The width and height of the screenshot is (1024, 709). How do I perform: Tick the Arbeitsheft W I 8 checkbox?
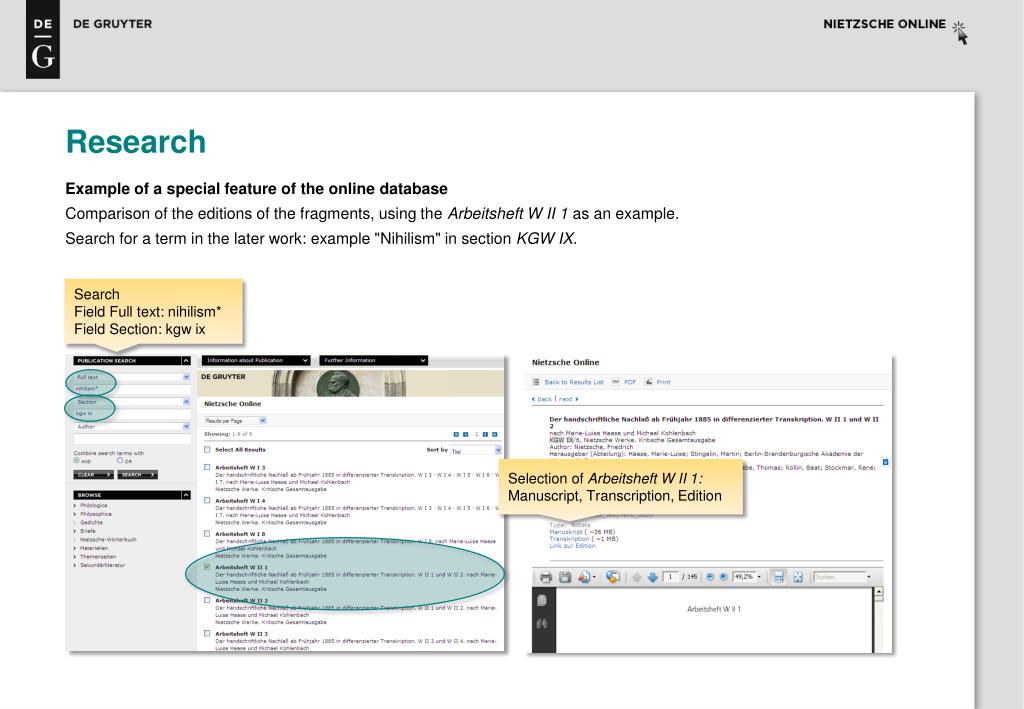click(x=207, y=534)
